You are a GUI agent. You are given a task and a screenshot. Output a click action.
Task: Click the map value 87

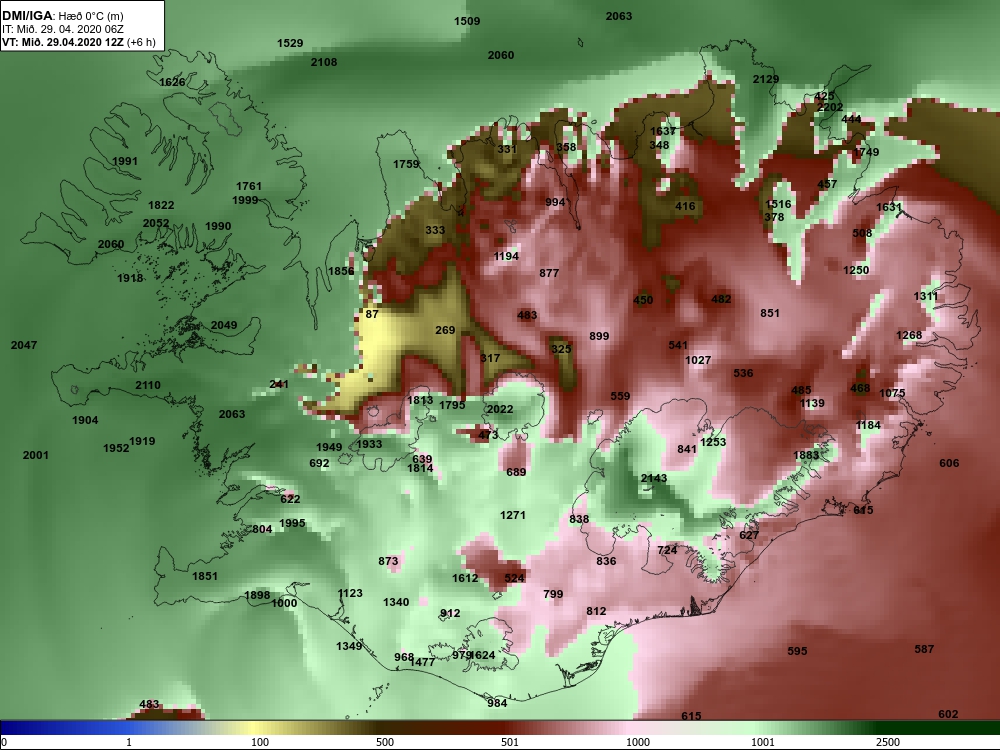[372, 314]
